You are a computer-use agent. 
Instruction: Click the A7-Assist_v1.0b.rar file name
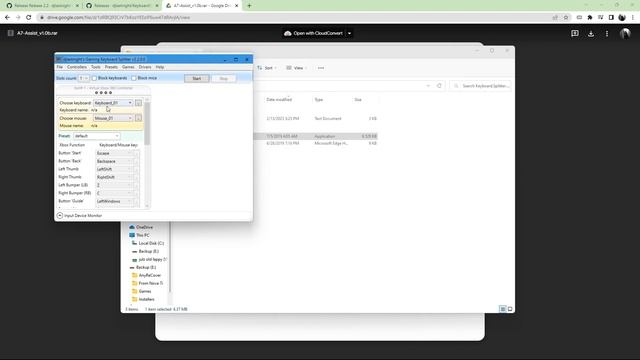(37, 33)
